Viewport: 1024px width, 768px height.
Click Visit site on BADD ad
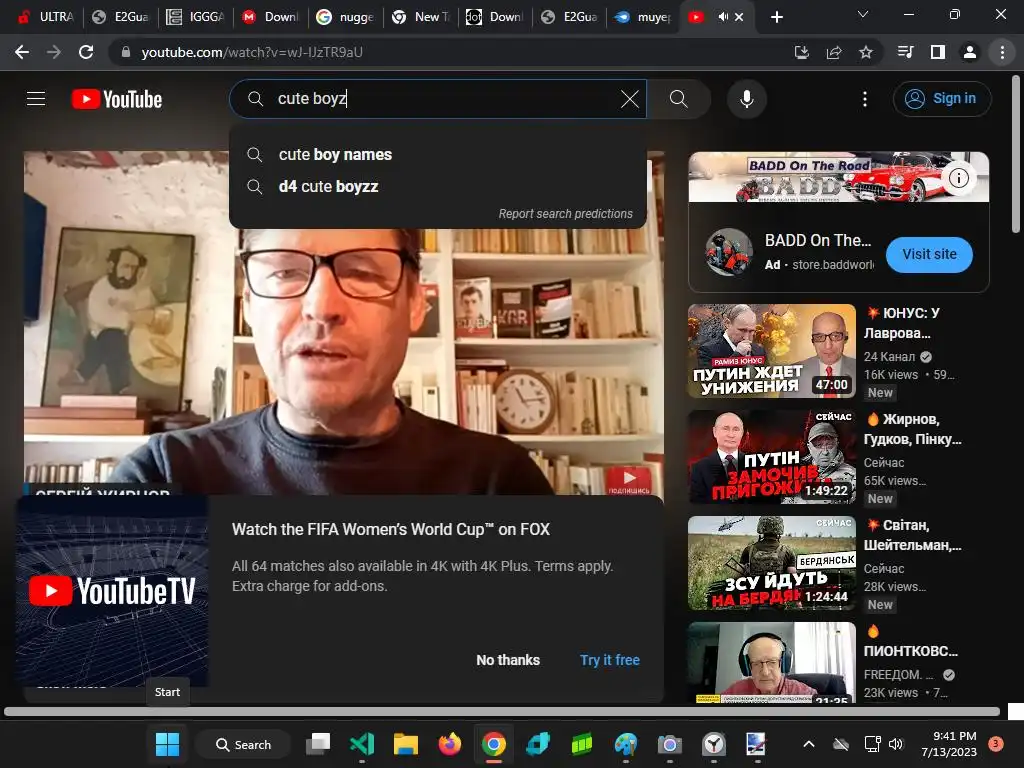pos(929,255)
